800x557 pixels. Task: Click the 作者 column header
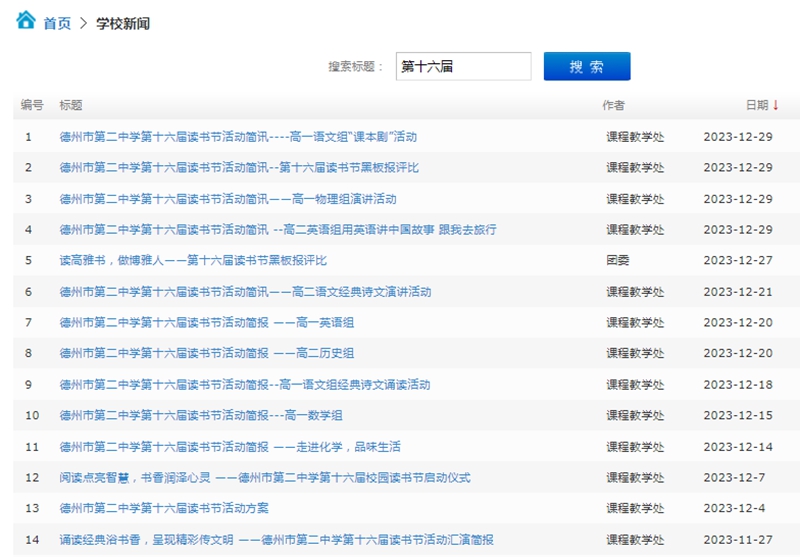point(613,105)
